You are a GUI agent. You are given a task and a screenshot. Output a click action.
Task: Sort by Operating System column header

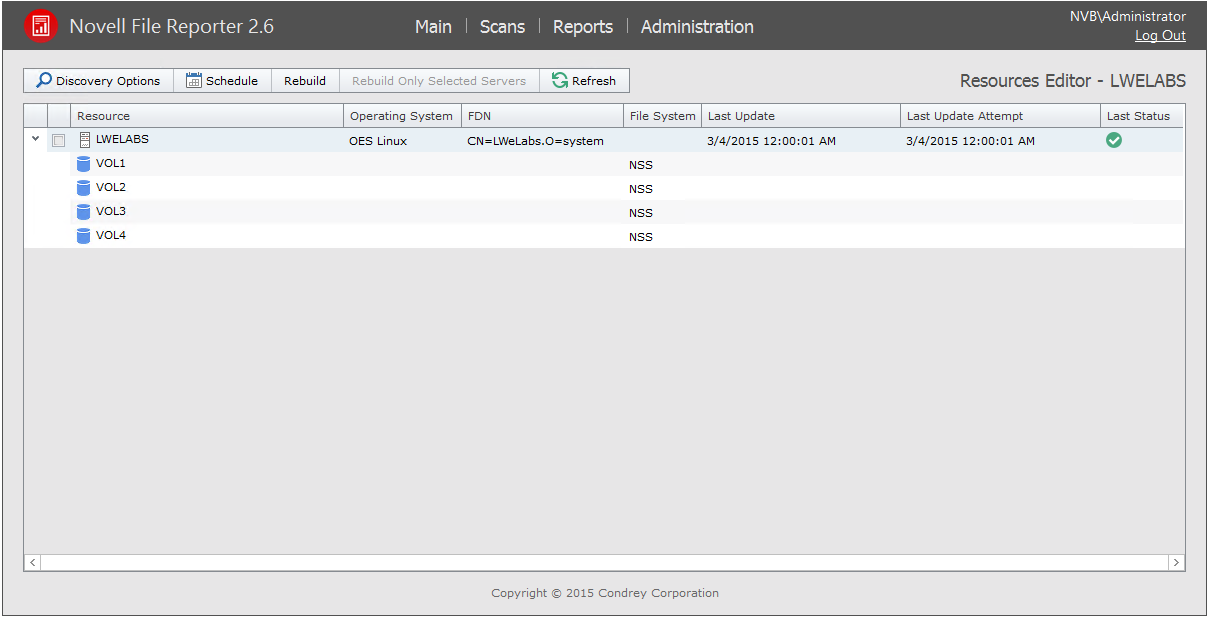click(402, 116)
